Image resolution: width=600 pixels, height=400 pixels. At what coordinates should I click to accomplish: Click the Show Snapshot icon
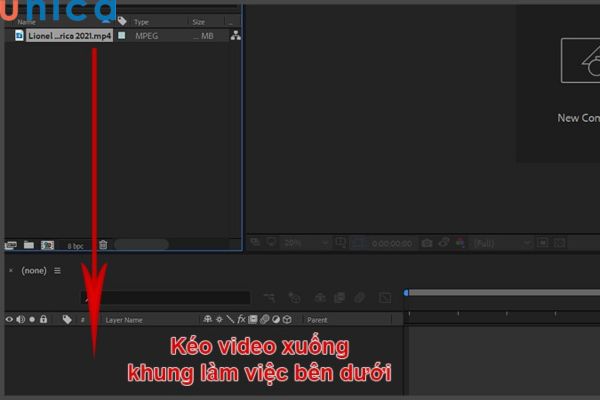tap(444, 243)
